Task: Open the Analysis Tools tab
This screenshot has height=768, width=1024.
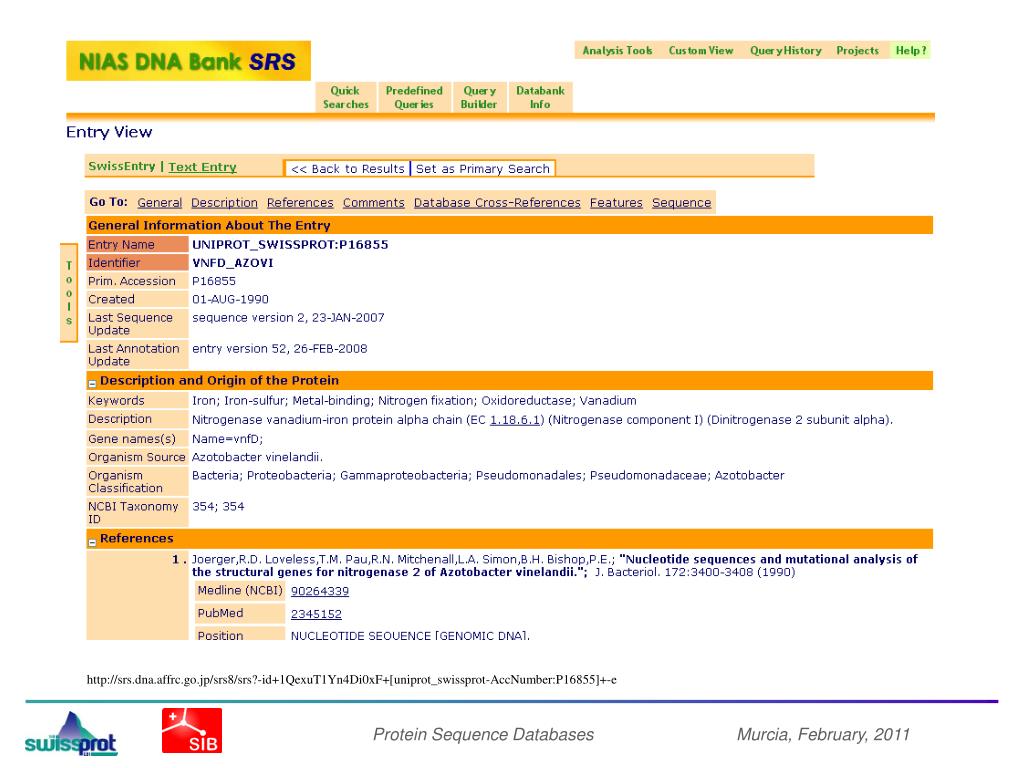Action: point(617,50)
